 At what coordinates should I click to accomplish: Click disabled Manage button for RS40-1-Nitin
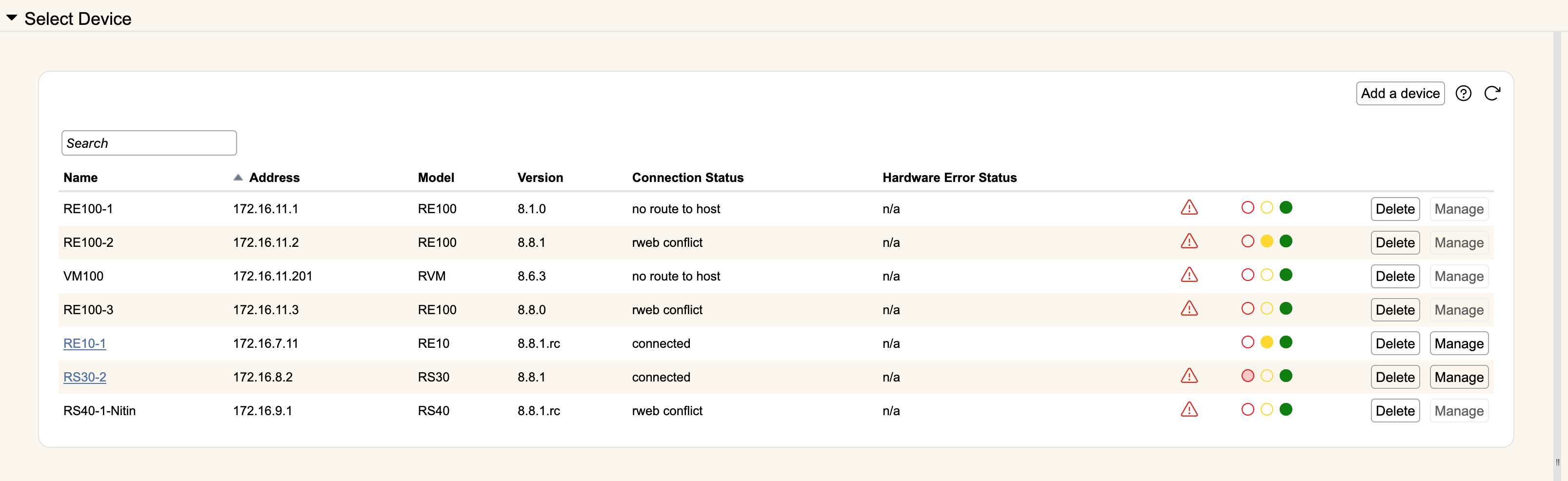pyautogui.click(x=1459, y=410)
